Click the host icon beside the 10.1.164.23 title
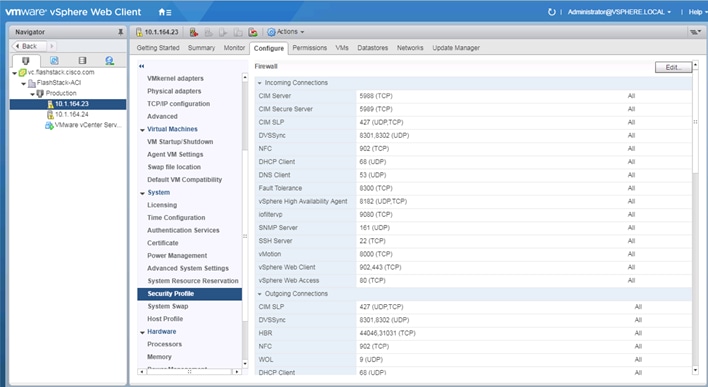 pyautogui.click(x=139, y=32)
